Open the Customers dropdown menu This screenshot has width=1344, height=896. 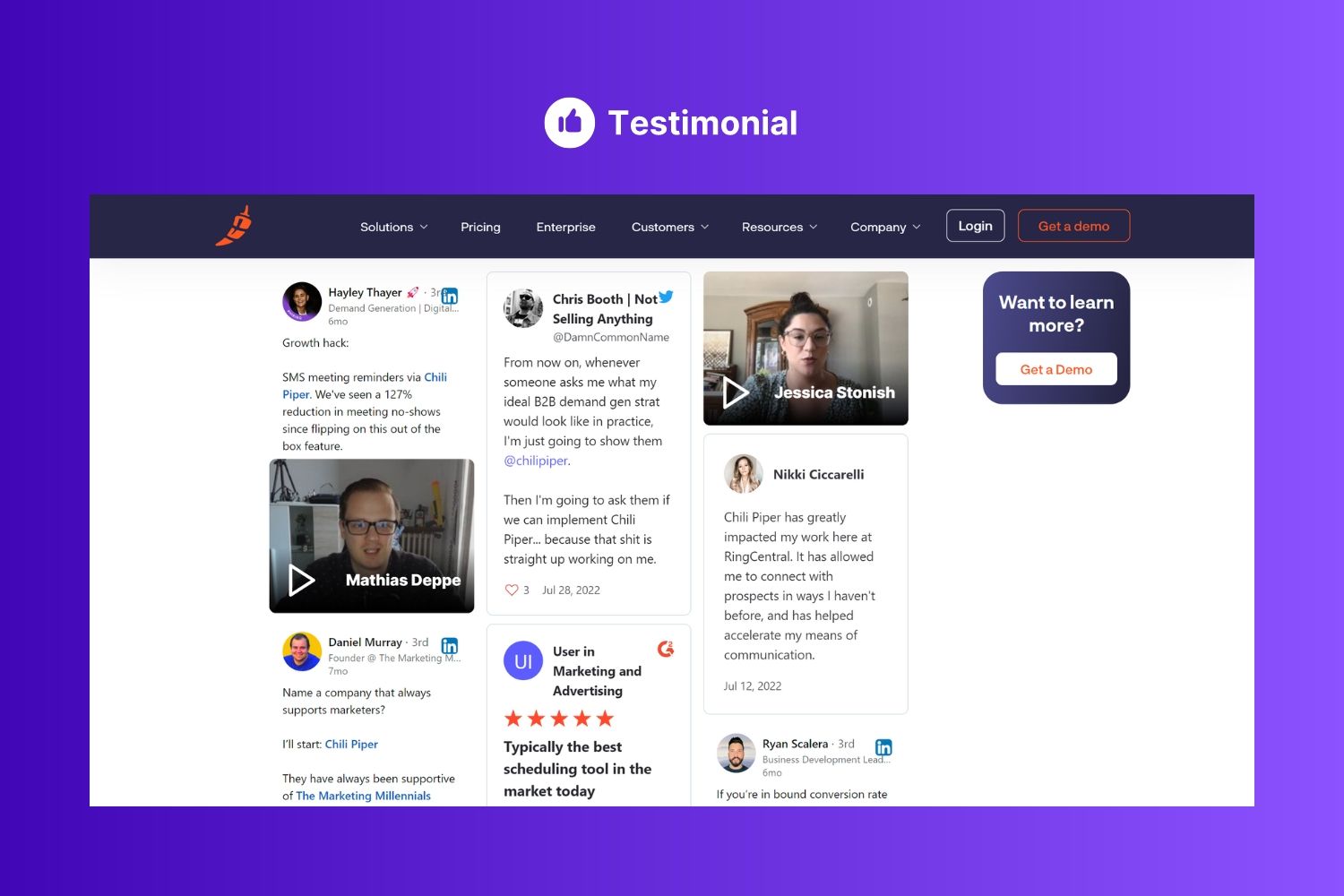[x=669, y=227]
